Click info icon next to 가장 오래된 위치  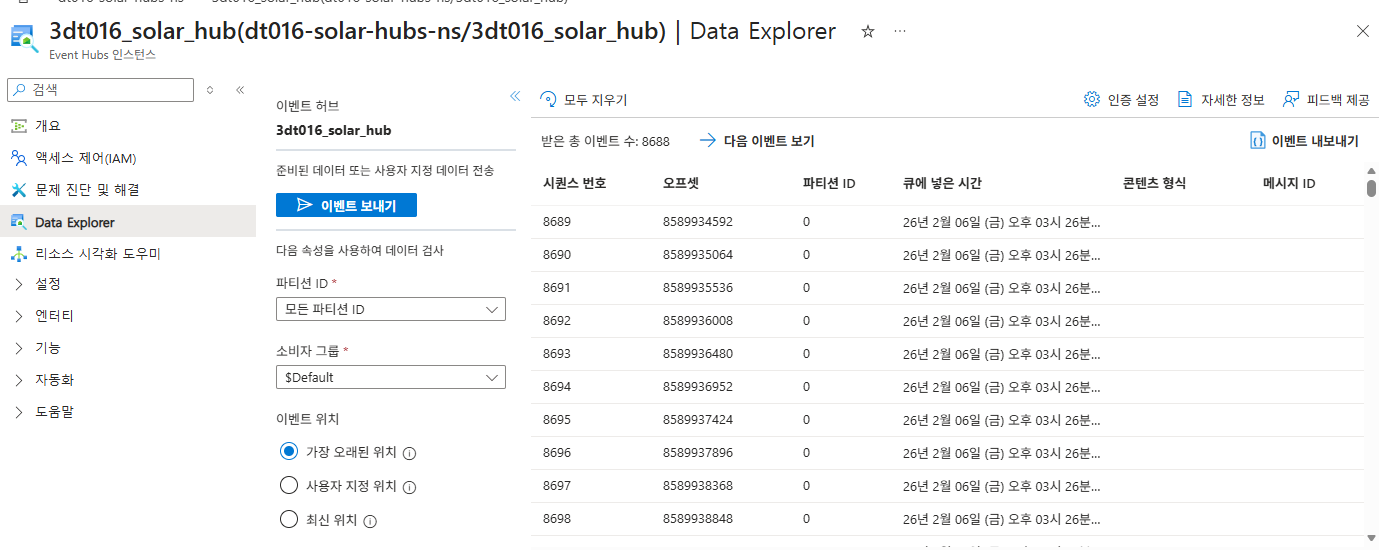(409, 453)
